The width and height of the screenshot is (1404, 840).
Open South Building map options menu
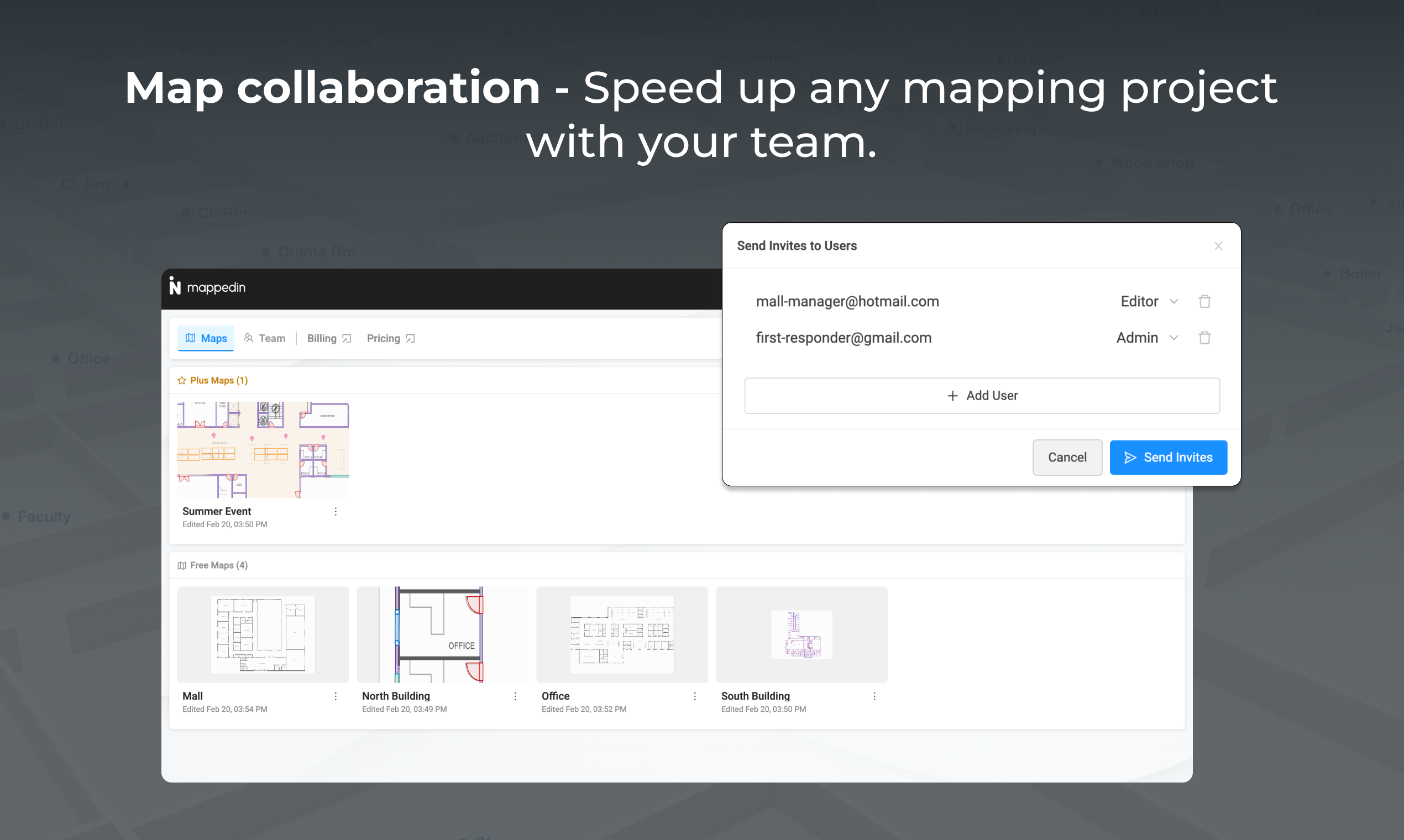point(874,696)
